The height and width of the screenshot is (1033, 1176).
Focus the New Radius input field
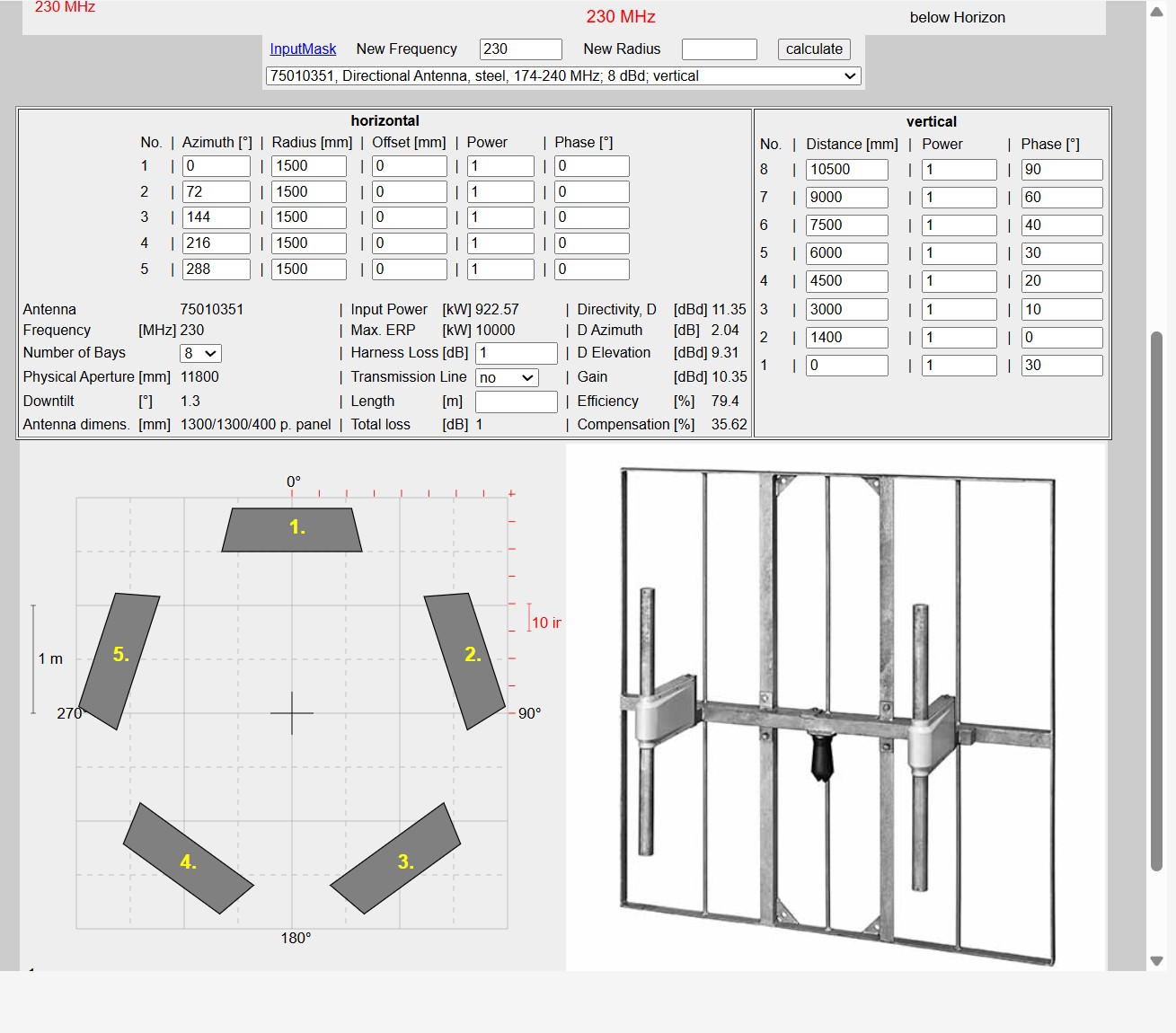(x=720, y=49)
